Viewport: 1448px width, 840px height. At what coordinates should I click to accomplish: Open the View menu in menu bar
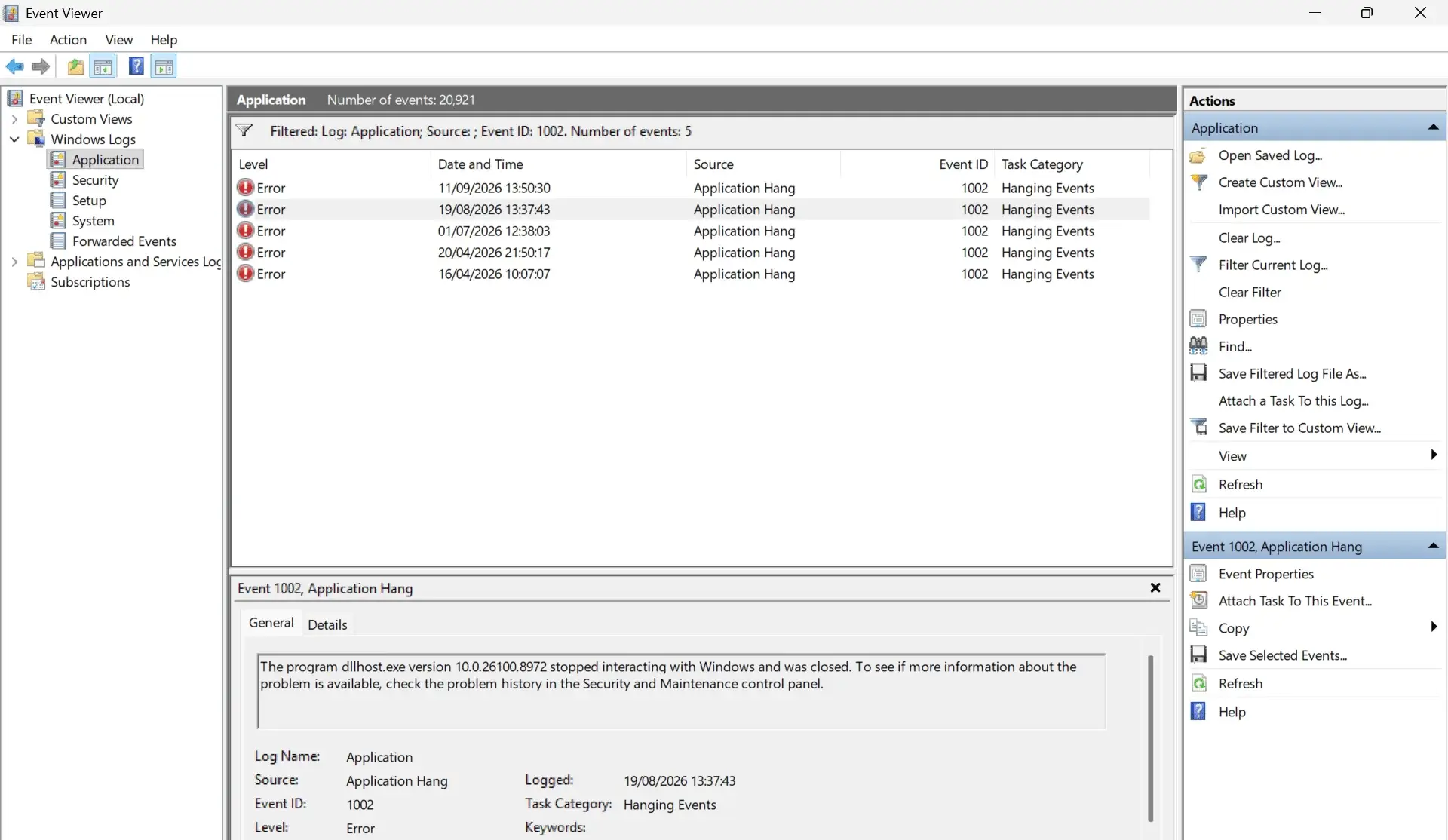tap(118, 39)
